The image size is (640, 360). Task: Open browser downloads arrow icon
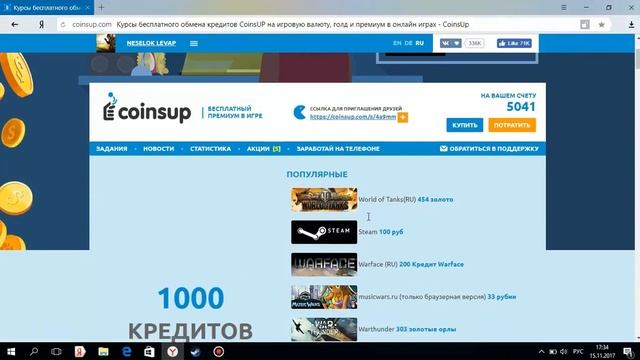pos(631,24)
